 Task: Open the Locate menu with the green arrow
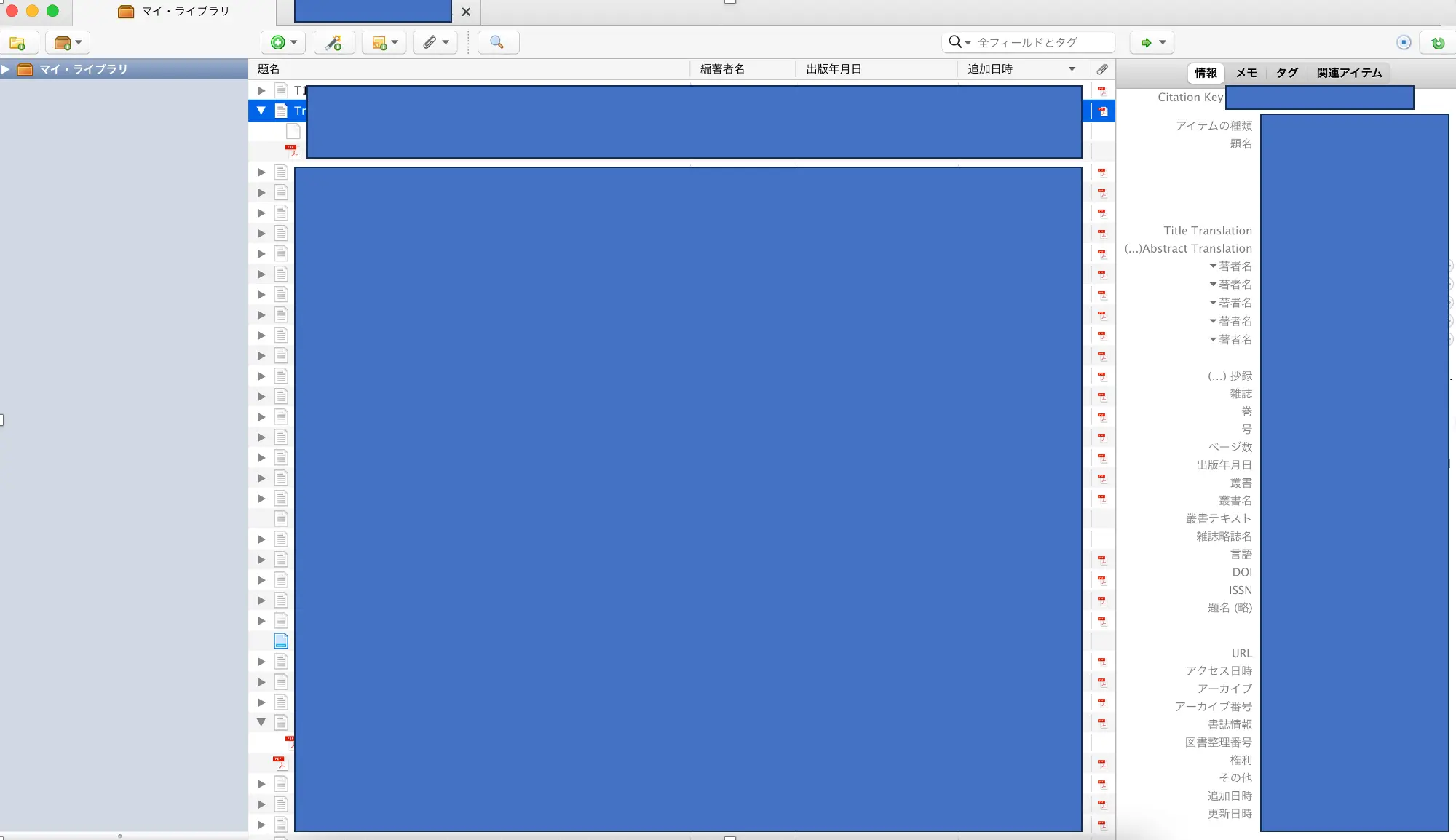coord(1147,42)
